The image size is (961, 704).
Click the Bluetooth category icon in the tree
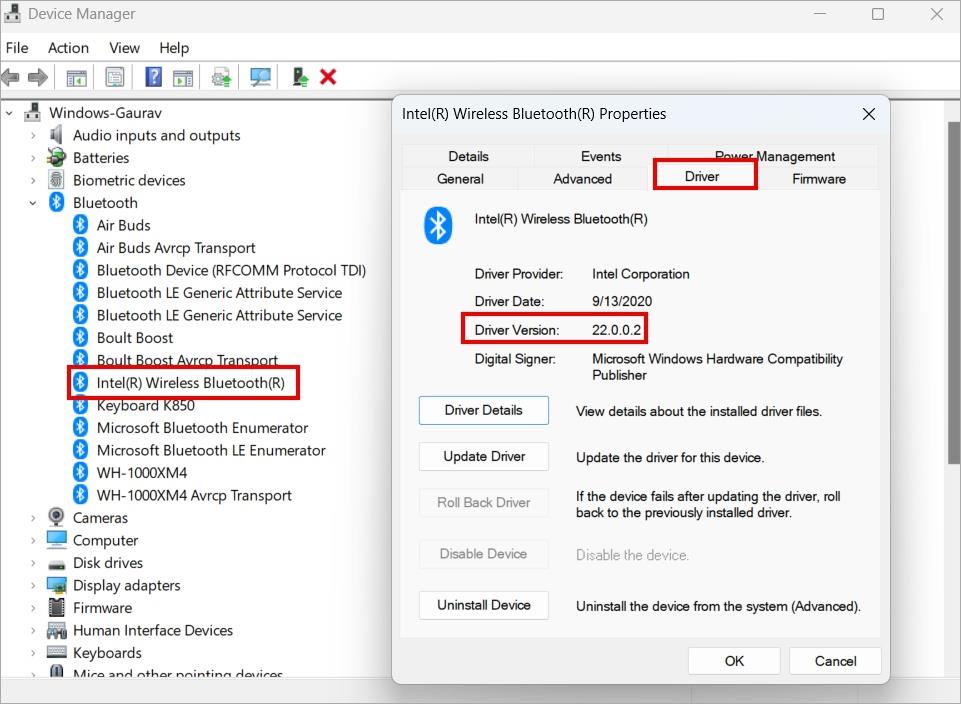[56, 202]
